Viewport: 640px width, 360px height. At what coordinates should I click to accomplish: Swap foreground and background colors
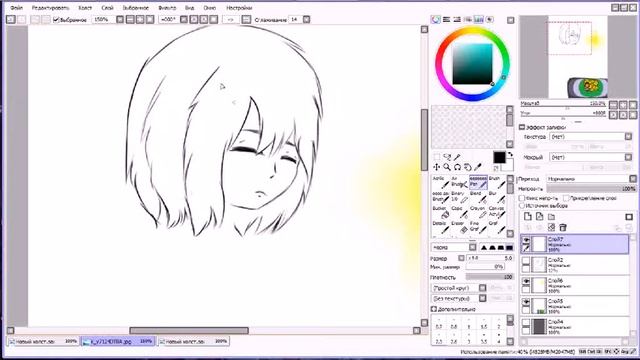pyautogui.click(x=510, y=154)
